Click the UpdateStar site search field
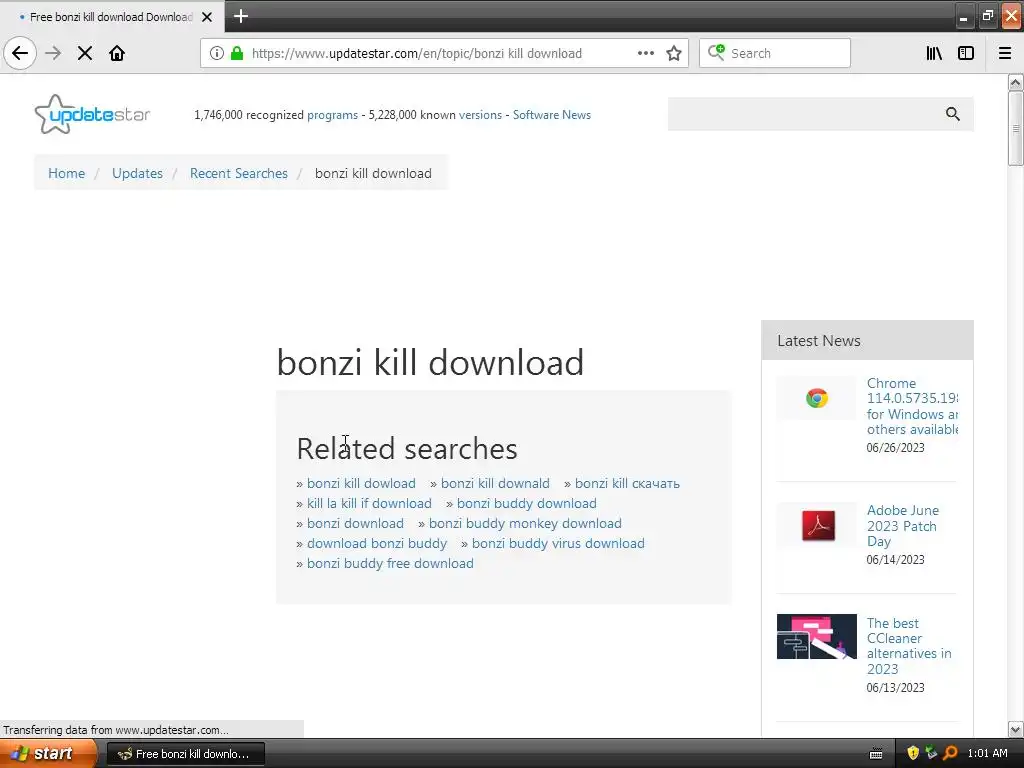The width and height of the screenshot is (1024, 768). coord(807,114)
